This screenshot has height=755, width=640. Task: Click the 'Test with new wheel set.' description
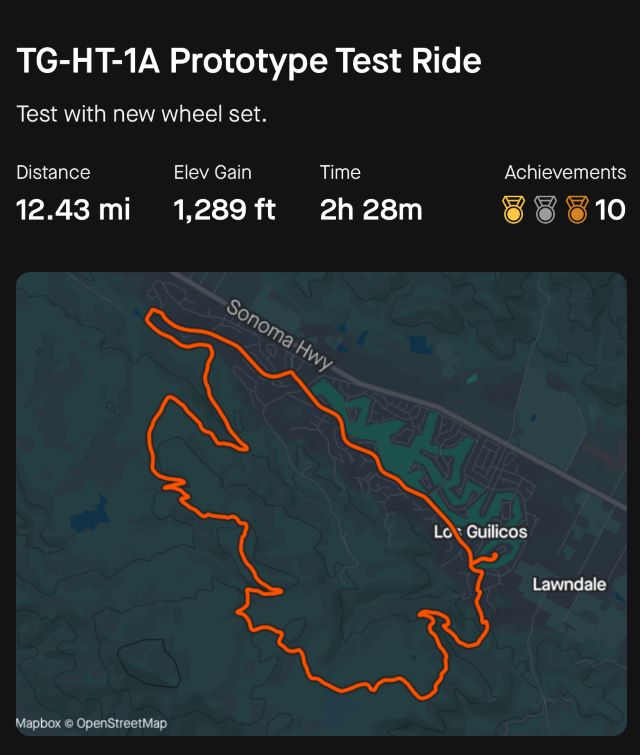(x=142, y=114)
